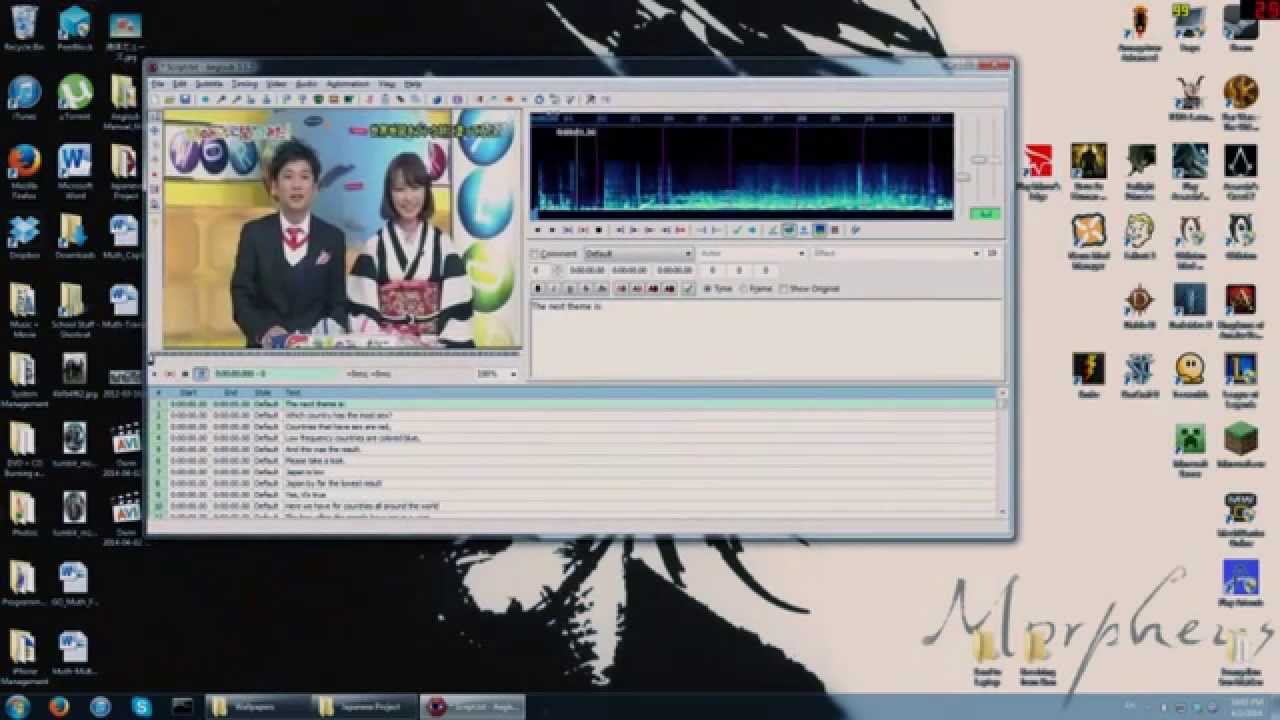Toggle spectrum analyzer mode
This screenshot has width=1280, height=720.
[x=820, y=229]
